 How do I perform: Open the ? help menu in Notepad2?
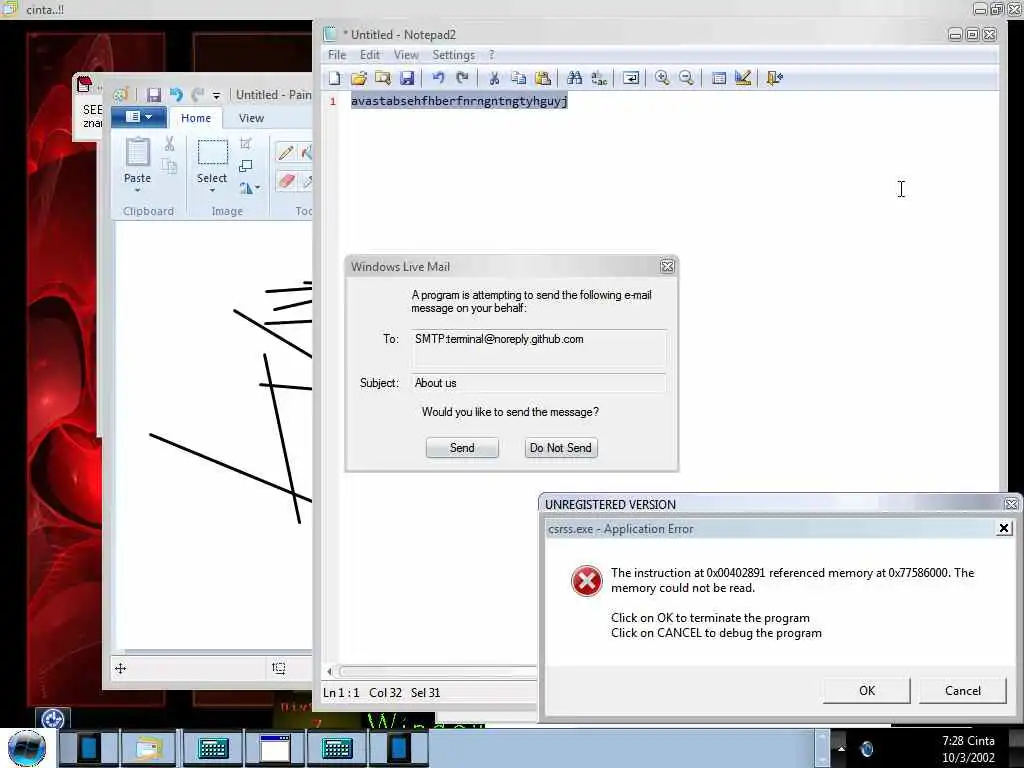[x=491, y=55]
